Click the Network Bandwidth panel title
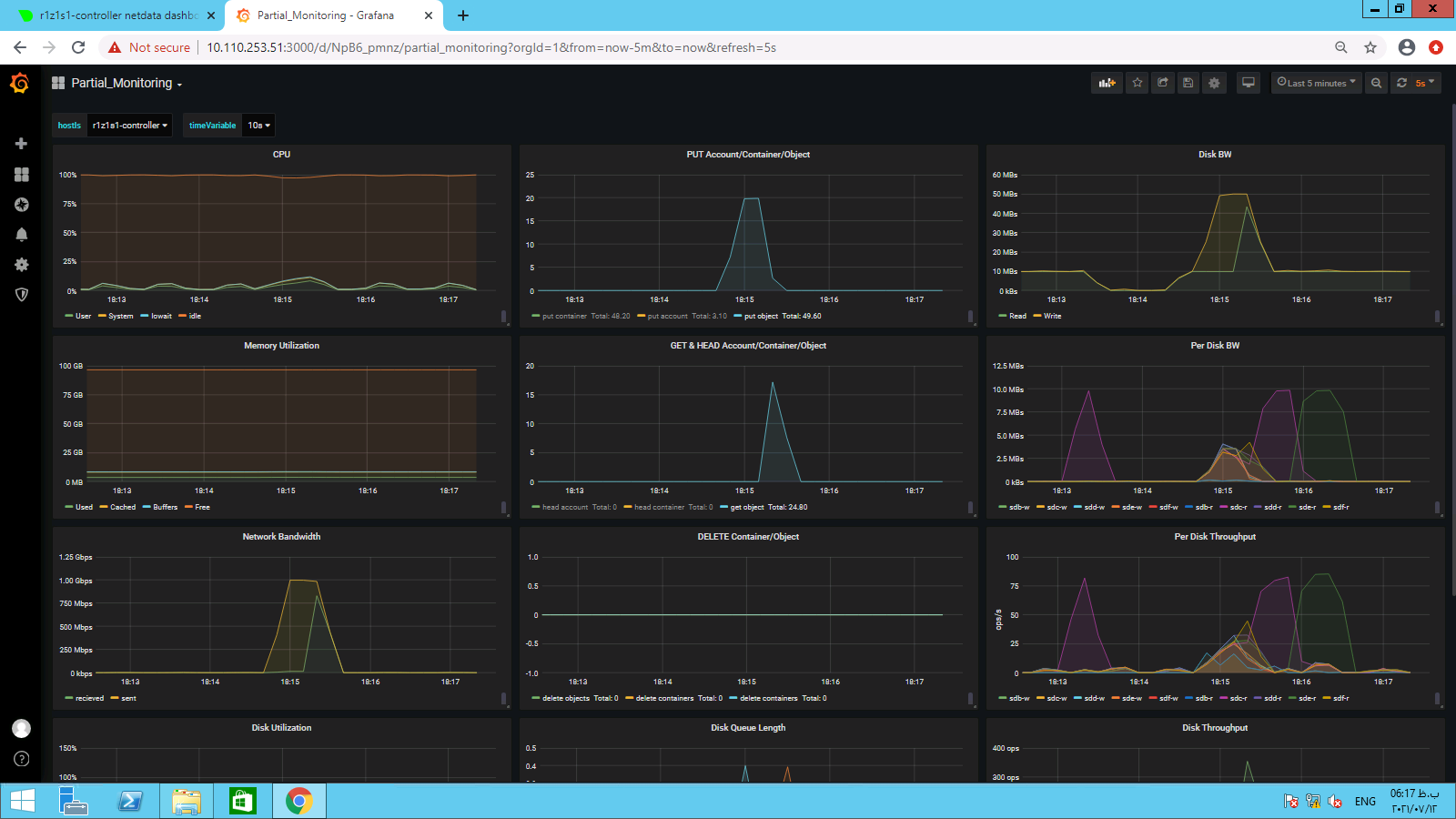The height and width of the screenshot is (819, 1456). point(281,537)
